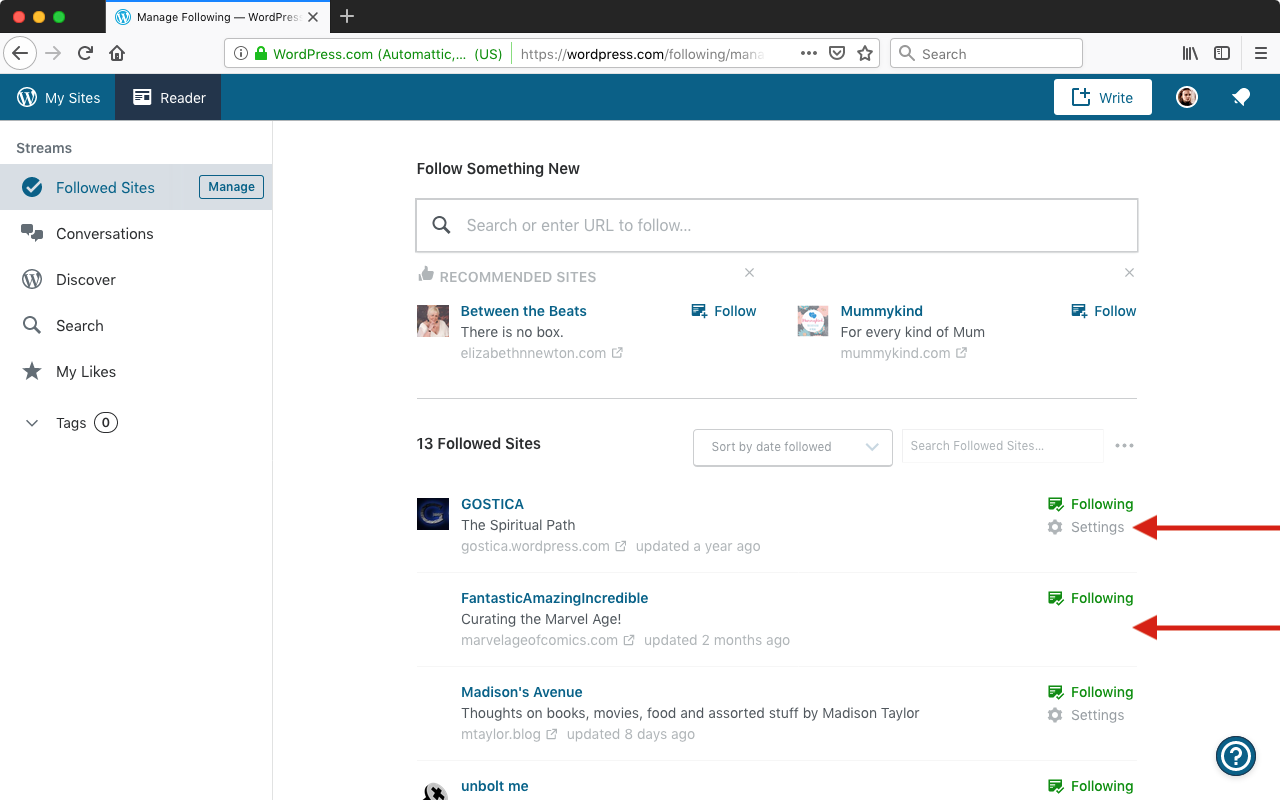The image size is (1280, 800).
Task: Click the Search Followed Sites input field
Action: point(1002,445)
